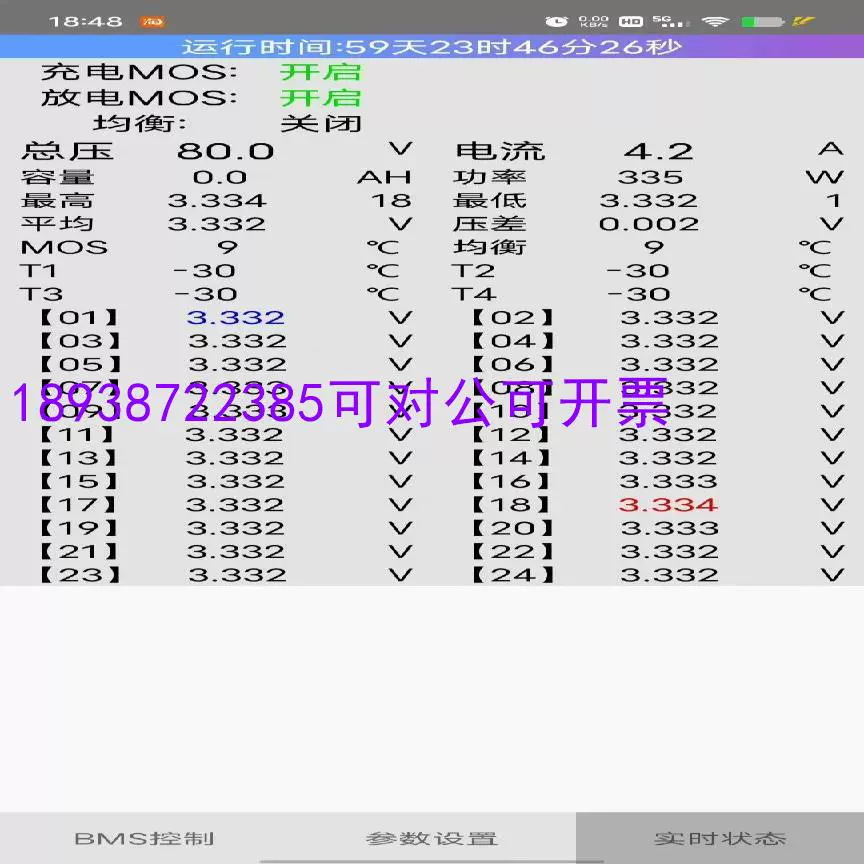864x864 pixels.
Task: Select the 实时状态 tab
Action: point(720,838)
